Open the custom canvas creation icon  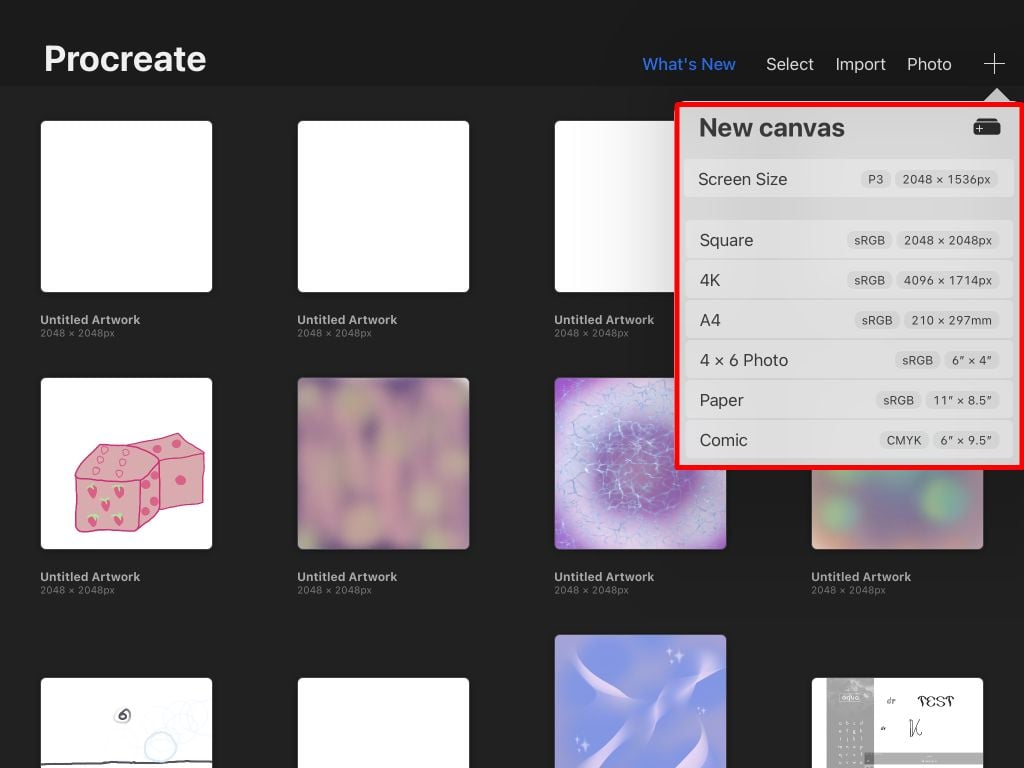click(x=986, y=127)
